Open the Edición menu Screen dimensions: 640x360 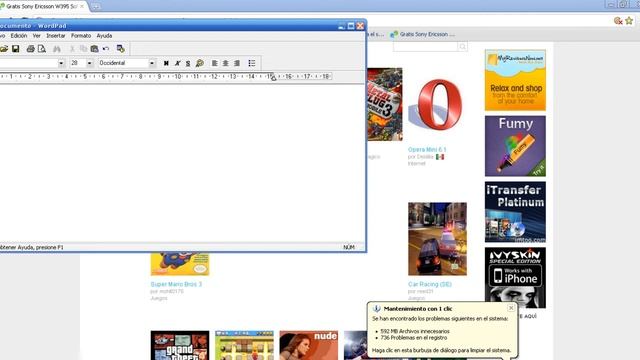tap(19, 36)
